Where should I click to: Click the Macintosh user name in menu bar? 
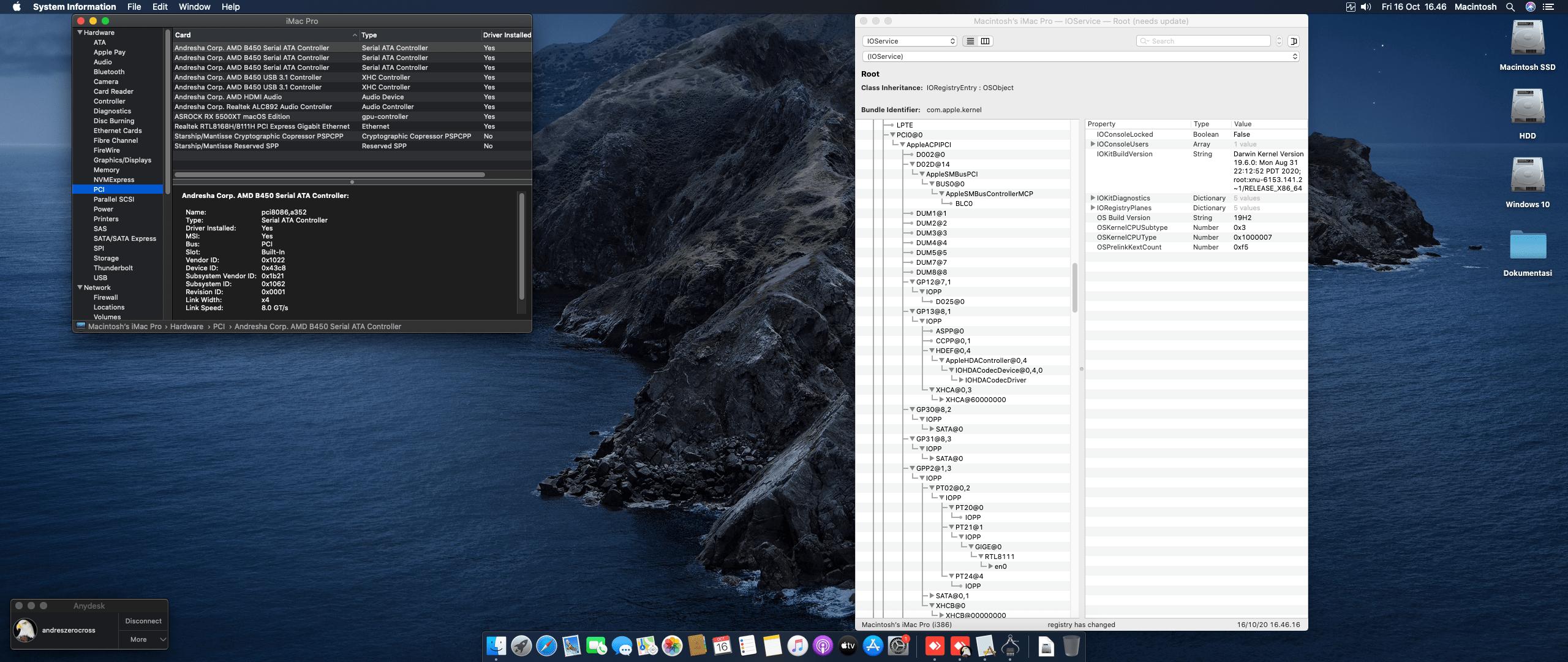pyautogui.click(x=1476, y=7)
